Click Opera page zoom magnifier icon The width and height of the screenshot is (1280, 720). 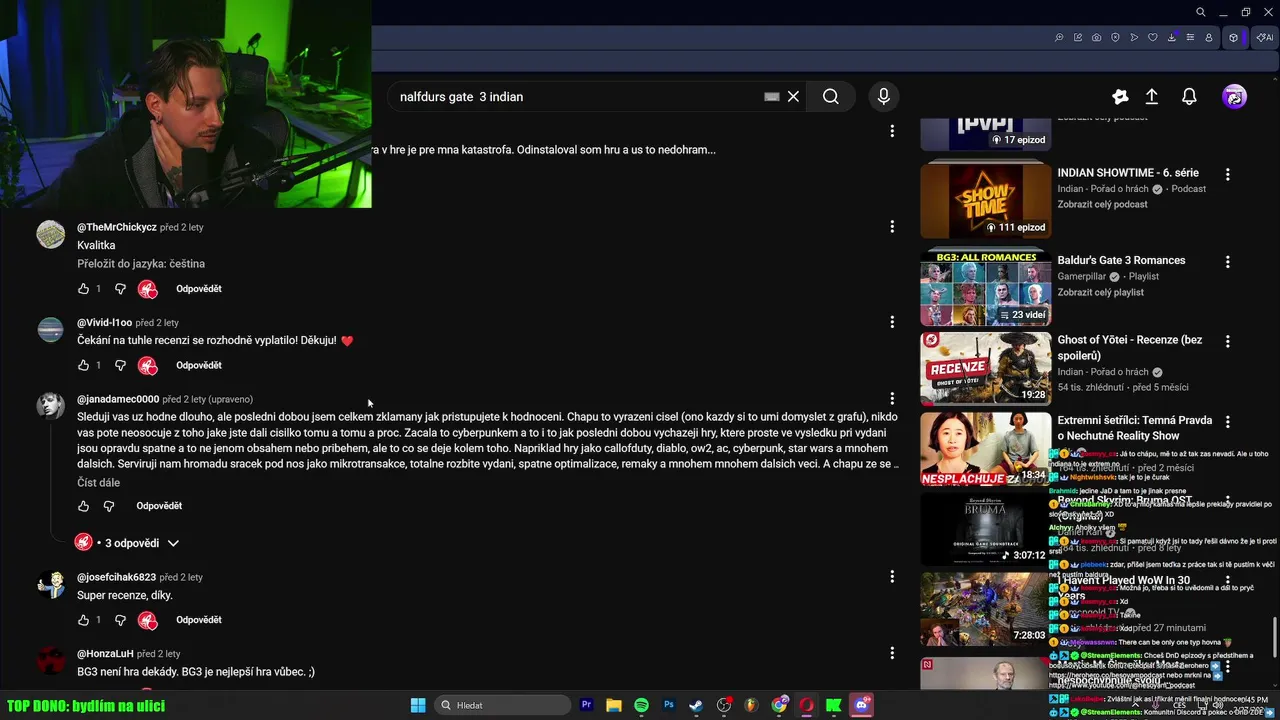1059,38
